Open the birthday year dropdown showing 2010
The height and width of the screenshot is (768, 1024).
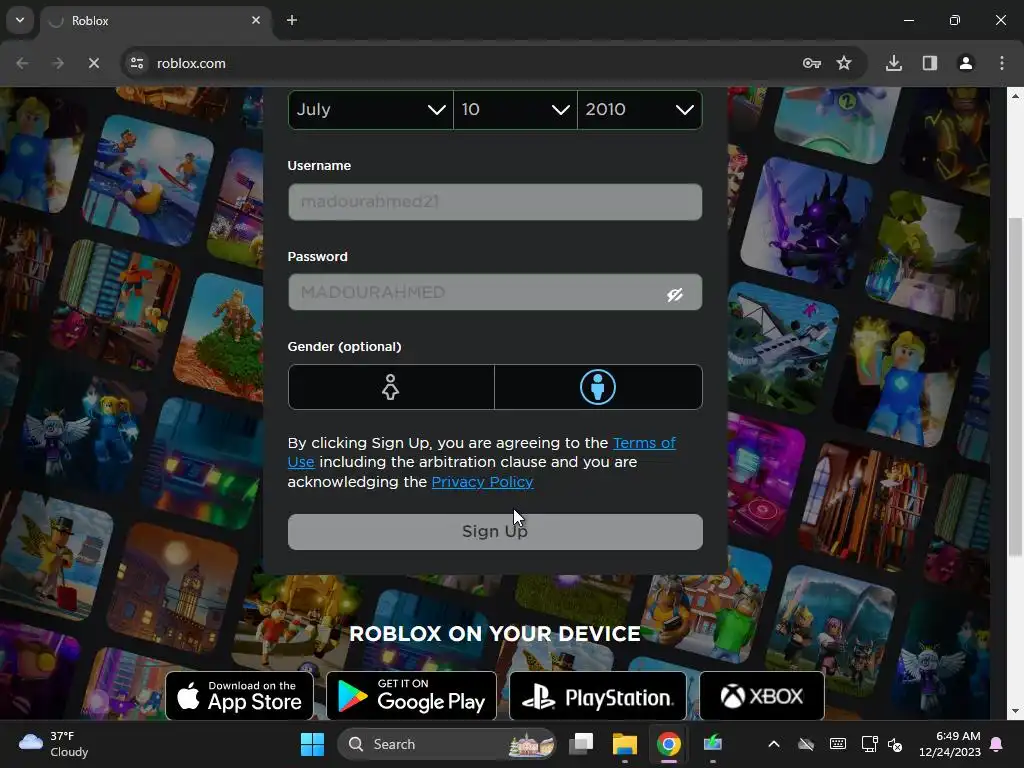coord(640,109)
